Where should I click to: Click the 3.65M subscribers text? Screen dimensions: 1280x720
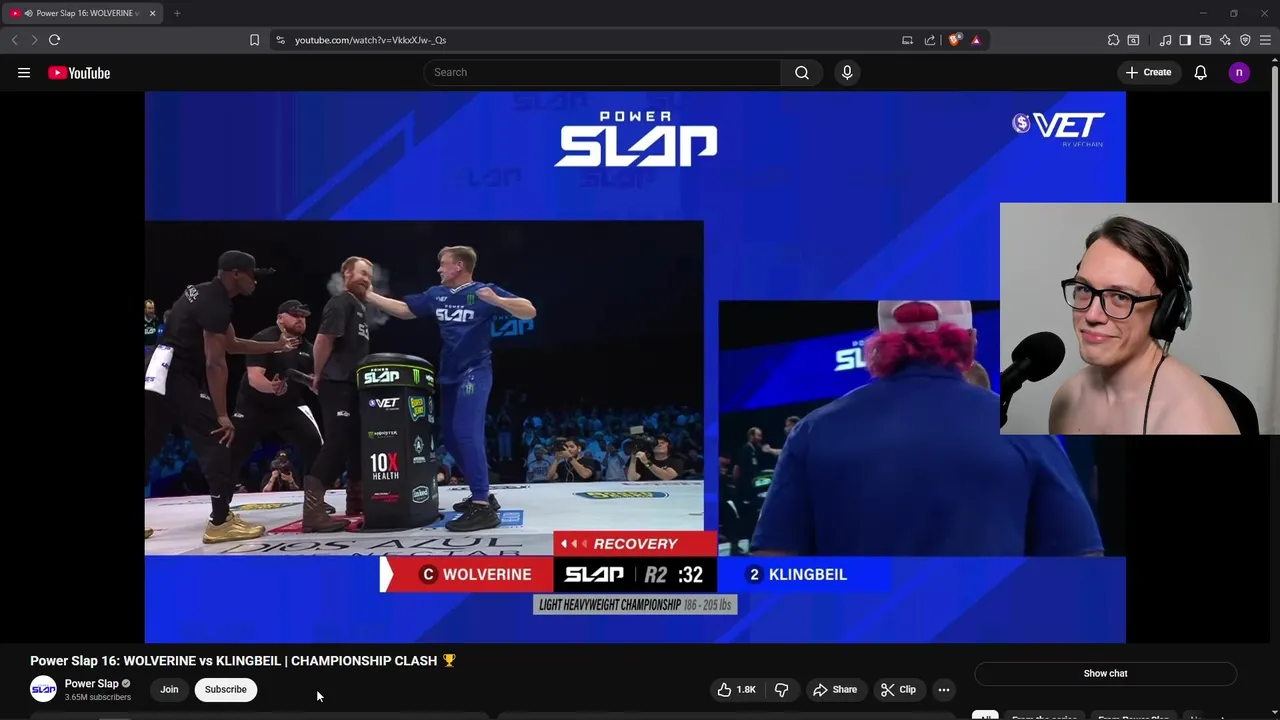(x=98, y=697)
